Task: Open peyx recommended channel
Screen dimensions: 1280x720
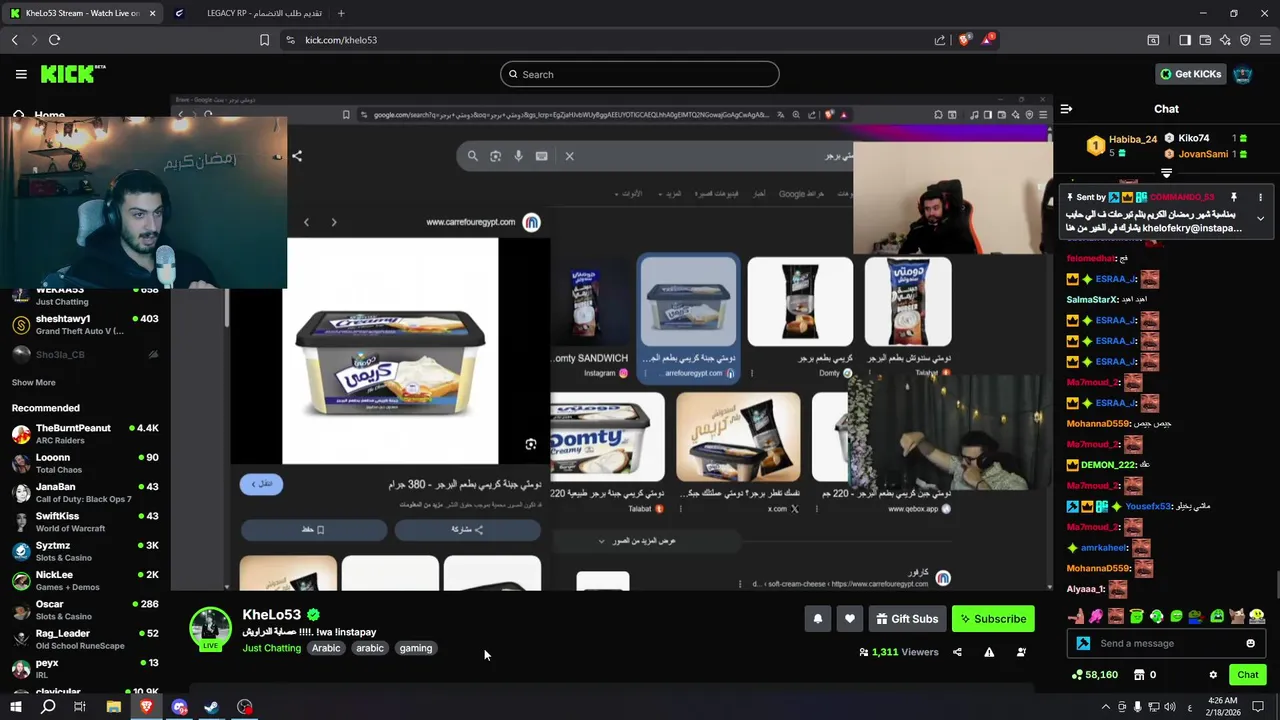Action: [84, 668]
